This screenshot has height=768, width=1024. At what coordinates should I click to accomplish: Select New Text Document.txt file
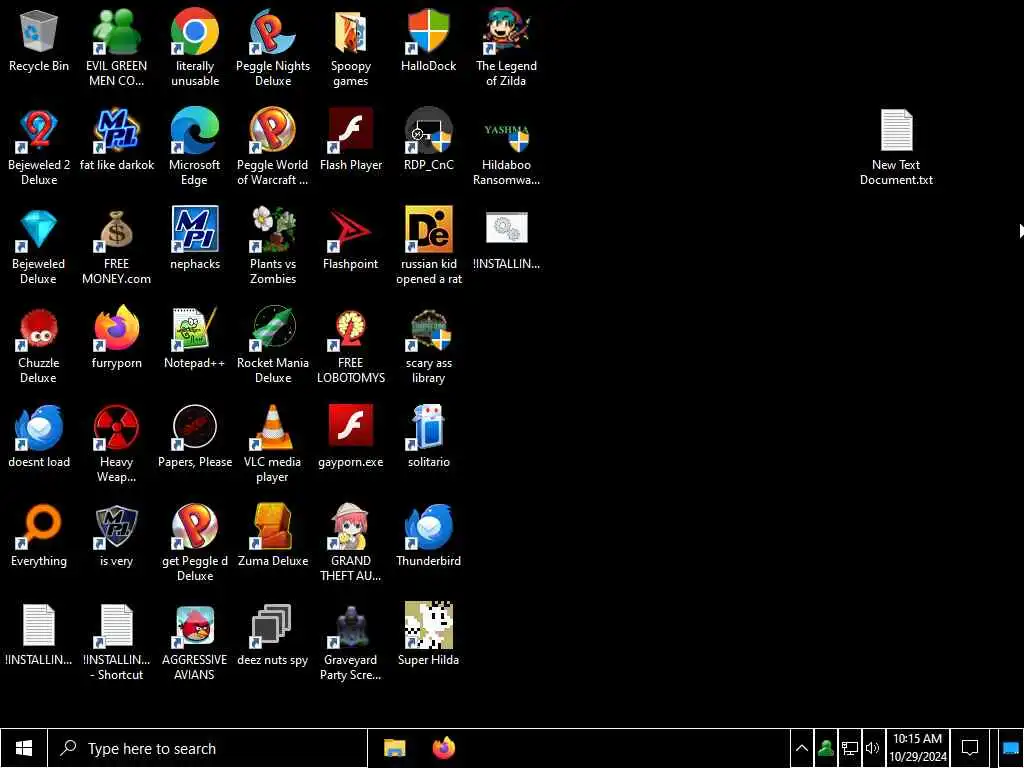(896, 147)
